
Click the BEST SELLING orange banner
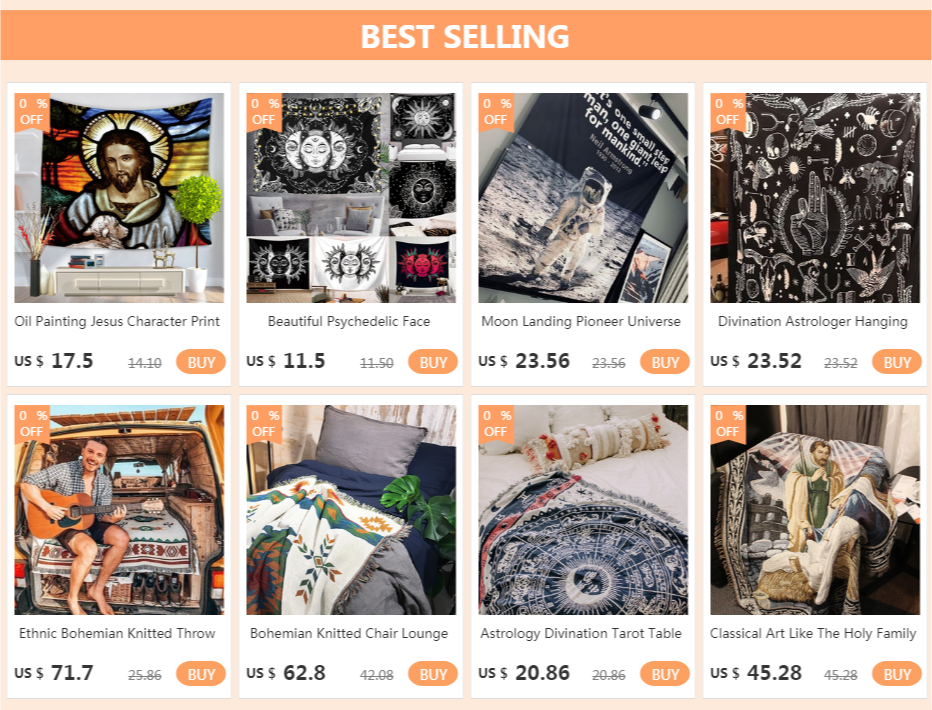coord(465,35)
